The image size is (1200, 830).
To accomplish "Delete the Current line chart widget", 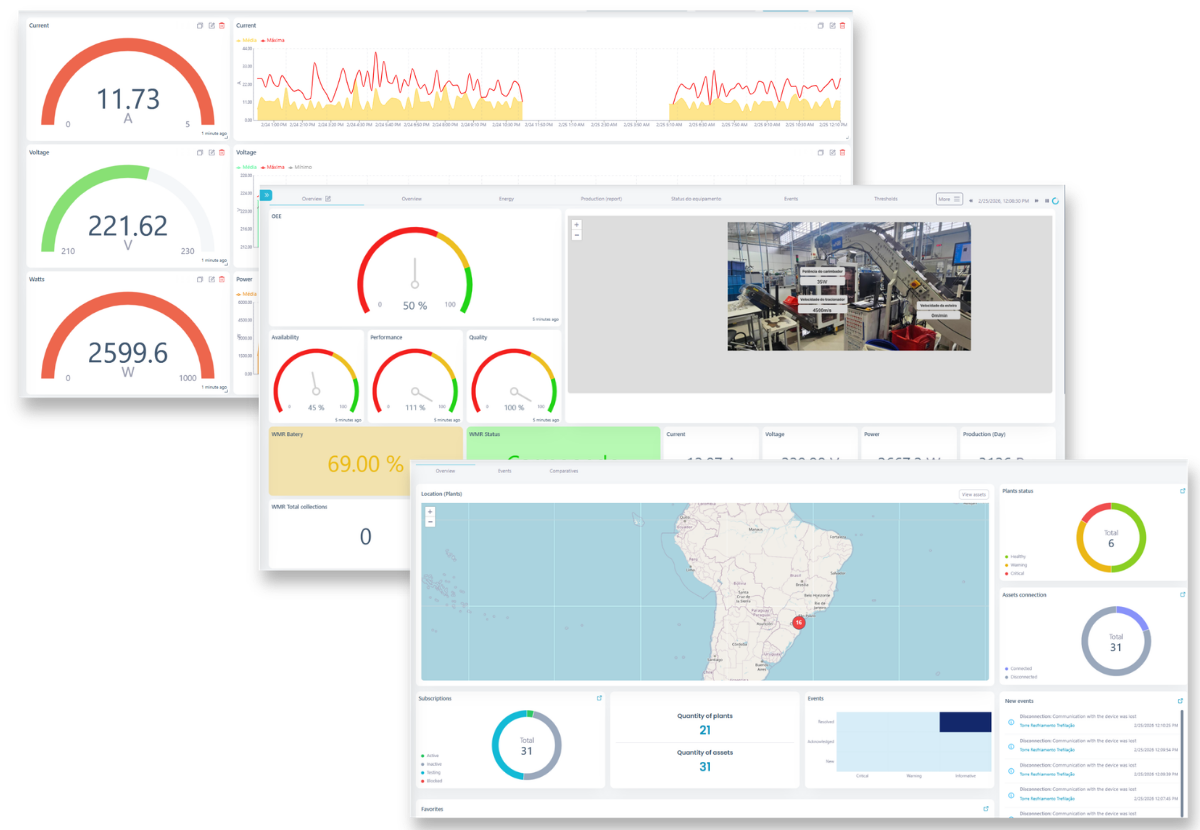I will pos(842,26).
